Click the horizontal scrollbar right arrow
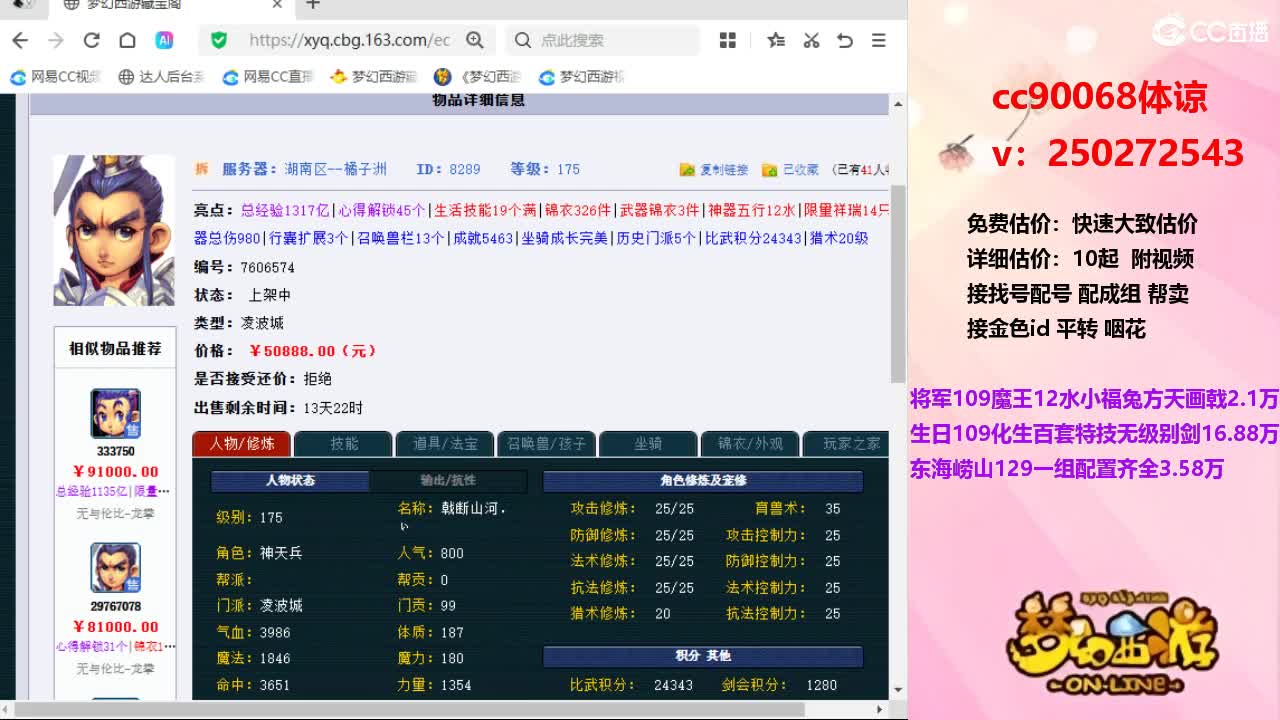This screenshot has width=1280, height=720. 879,709
